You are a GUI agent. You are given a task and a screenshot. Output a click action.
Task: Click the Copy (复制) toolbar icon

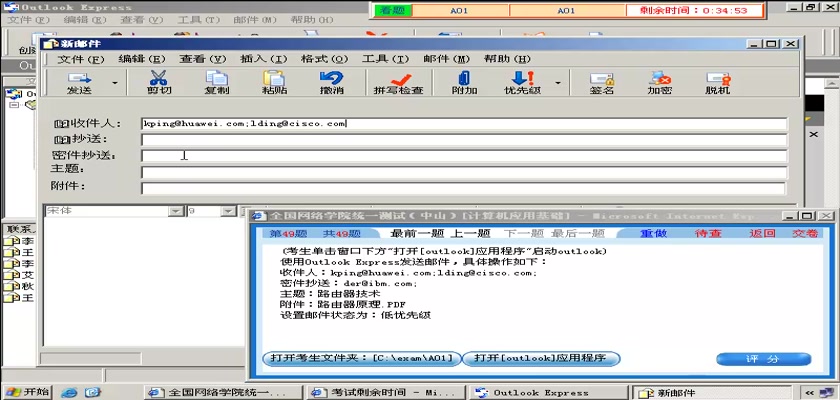[216, 82]
